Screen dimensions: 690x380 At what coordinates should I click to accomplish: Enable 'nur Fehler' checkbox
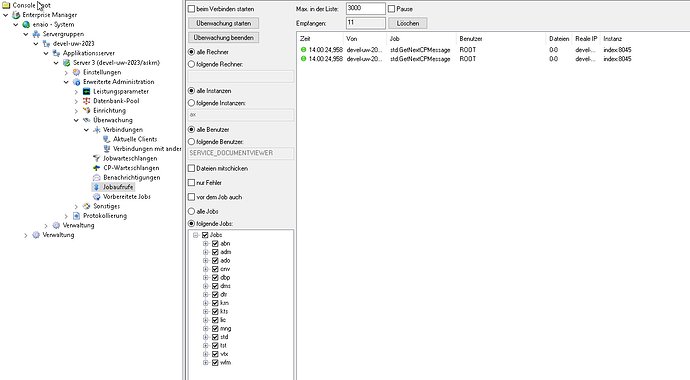(x=191, y=183)
